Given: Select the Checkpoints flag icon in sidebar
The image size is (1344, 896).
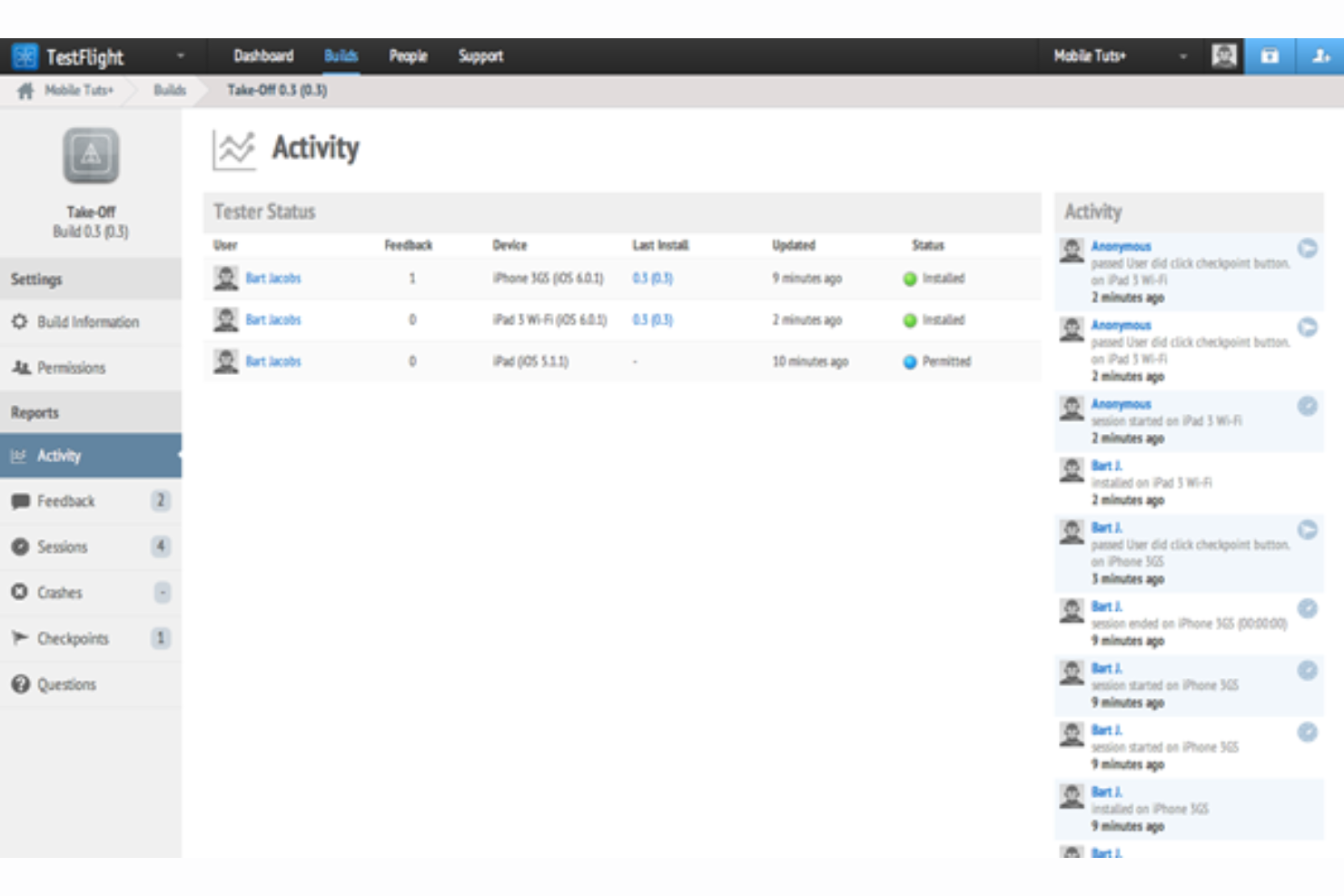Looking at the screenshot, I should [x=20, y=638].
